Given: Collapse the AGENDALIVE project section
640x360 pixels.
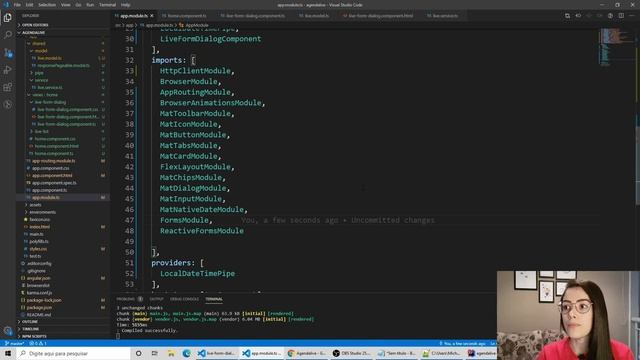Looking at the screenshot, I should coord(63,32).
